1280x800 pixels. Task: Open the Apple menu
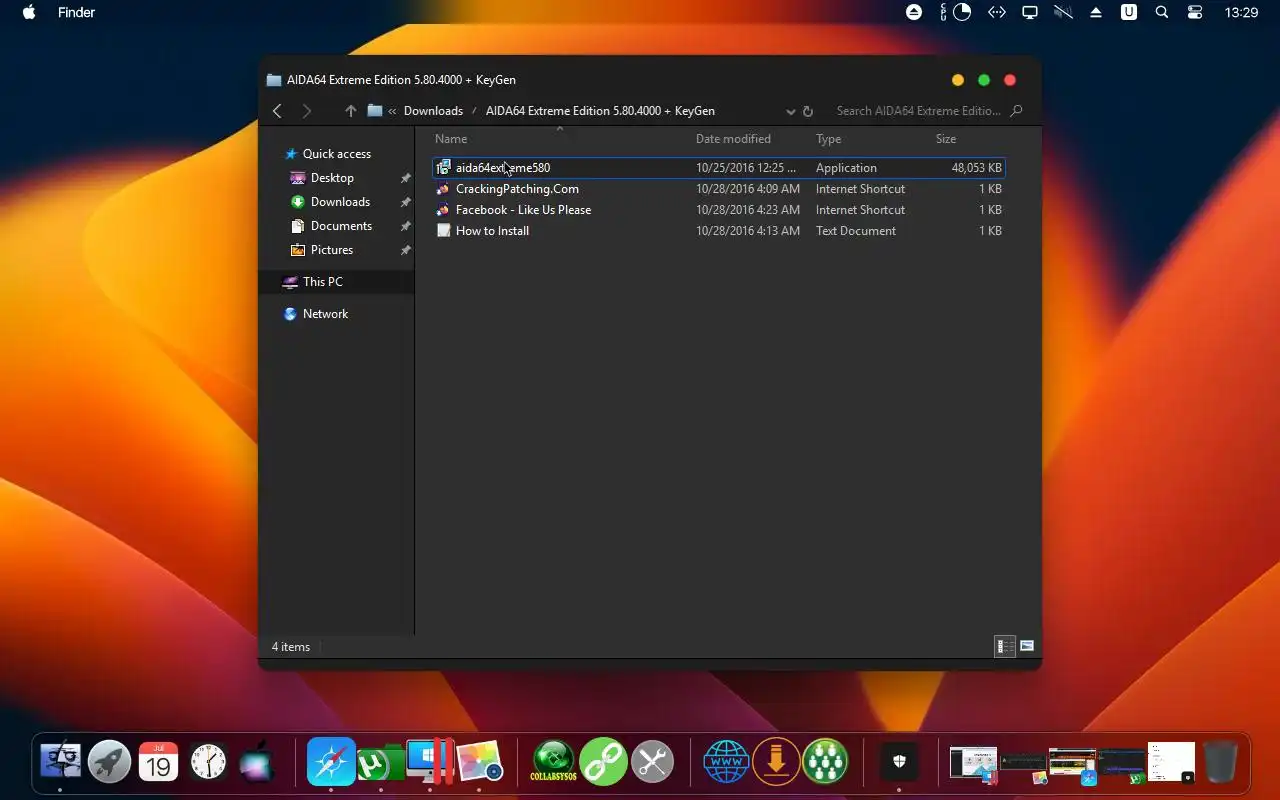point(29,13)
